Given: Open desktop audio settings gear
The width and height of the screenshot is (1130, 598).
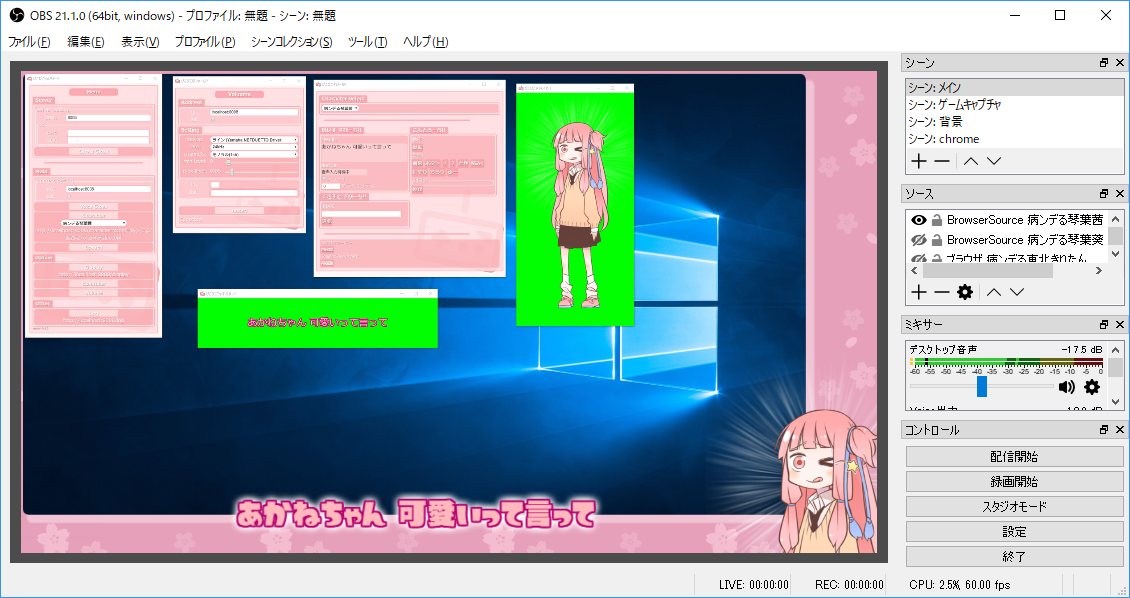Looking at the screenshot, I should (1092, 387).
